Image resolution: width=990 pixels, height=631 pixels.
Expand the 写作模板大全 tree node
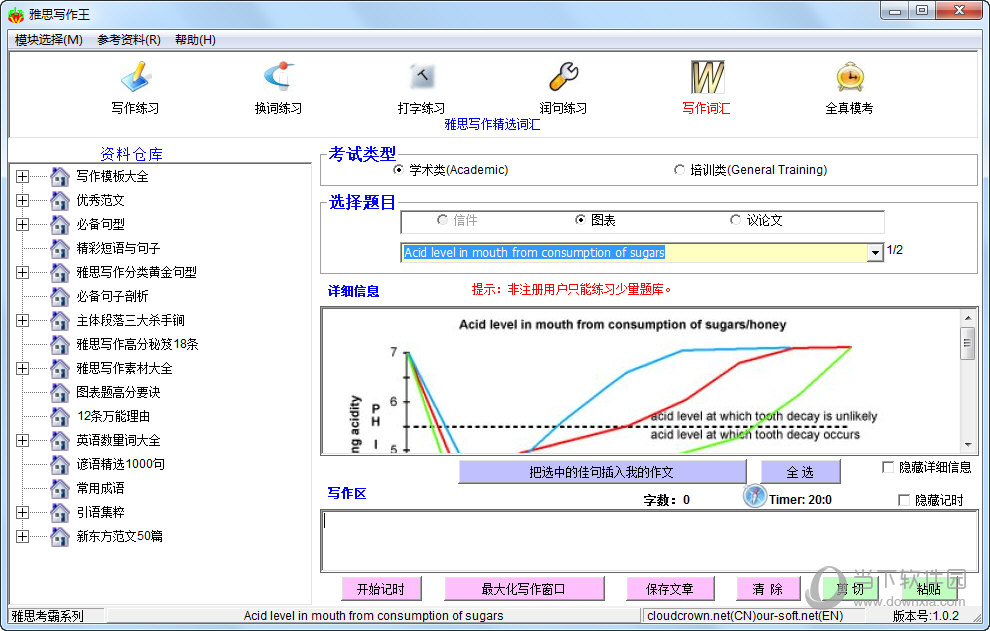[x=22, y=176]
